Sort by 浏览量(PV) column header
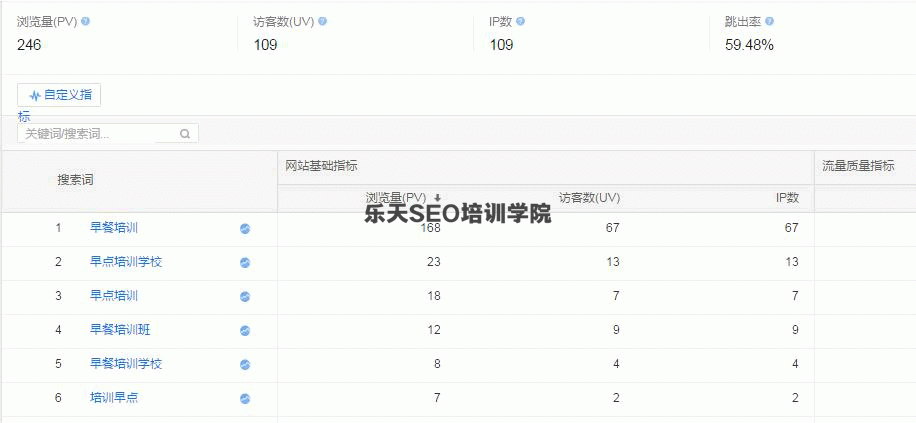 (x=396, y=198)
